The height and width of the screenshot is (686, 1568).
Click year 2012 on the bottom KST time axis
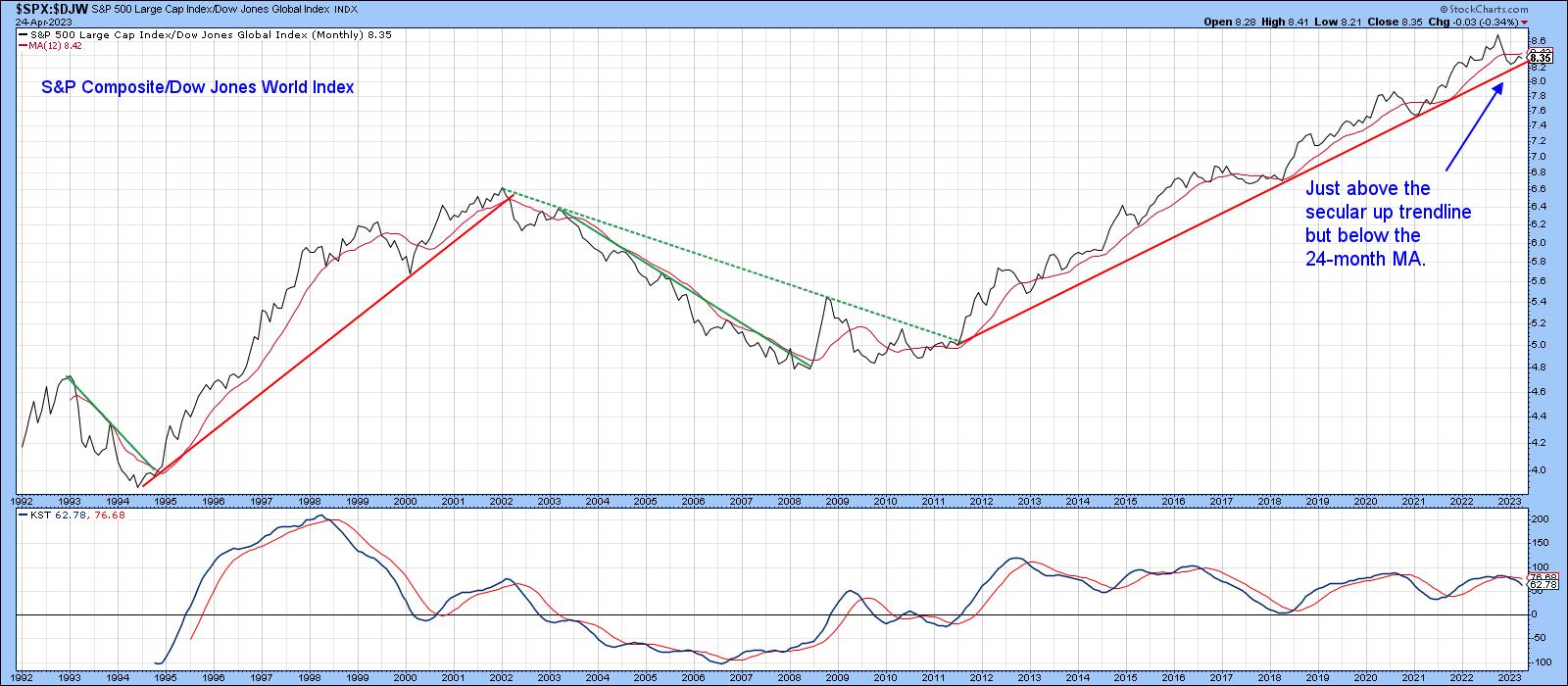[981, 677]
